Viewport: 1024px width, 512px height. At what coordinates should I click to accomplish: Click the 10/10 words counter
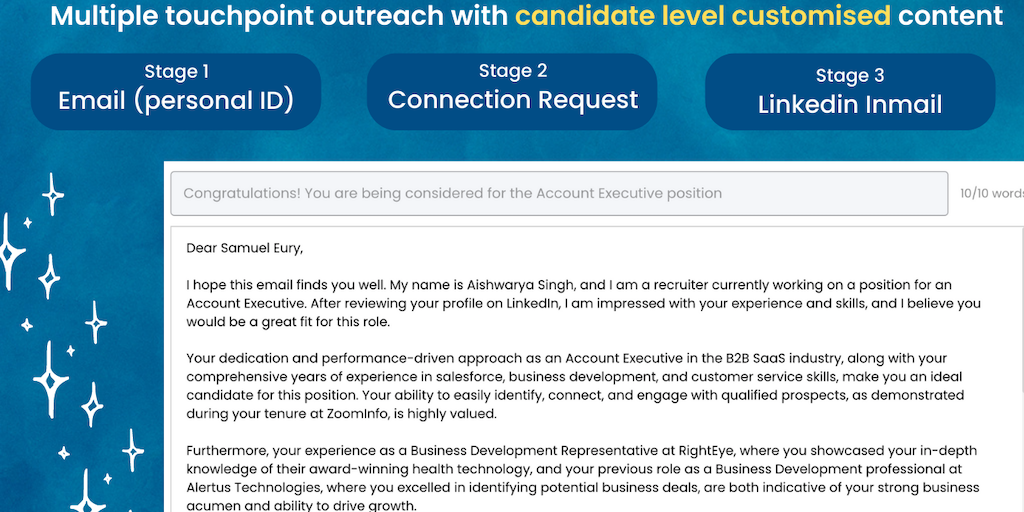[991, 193]
